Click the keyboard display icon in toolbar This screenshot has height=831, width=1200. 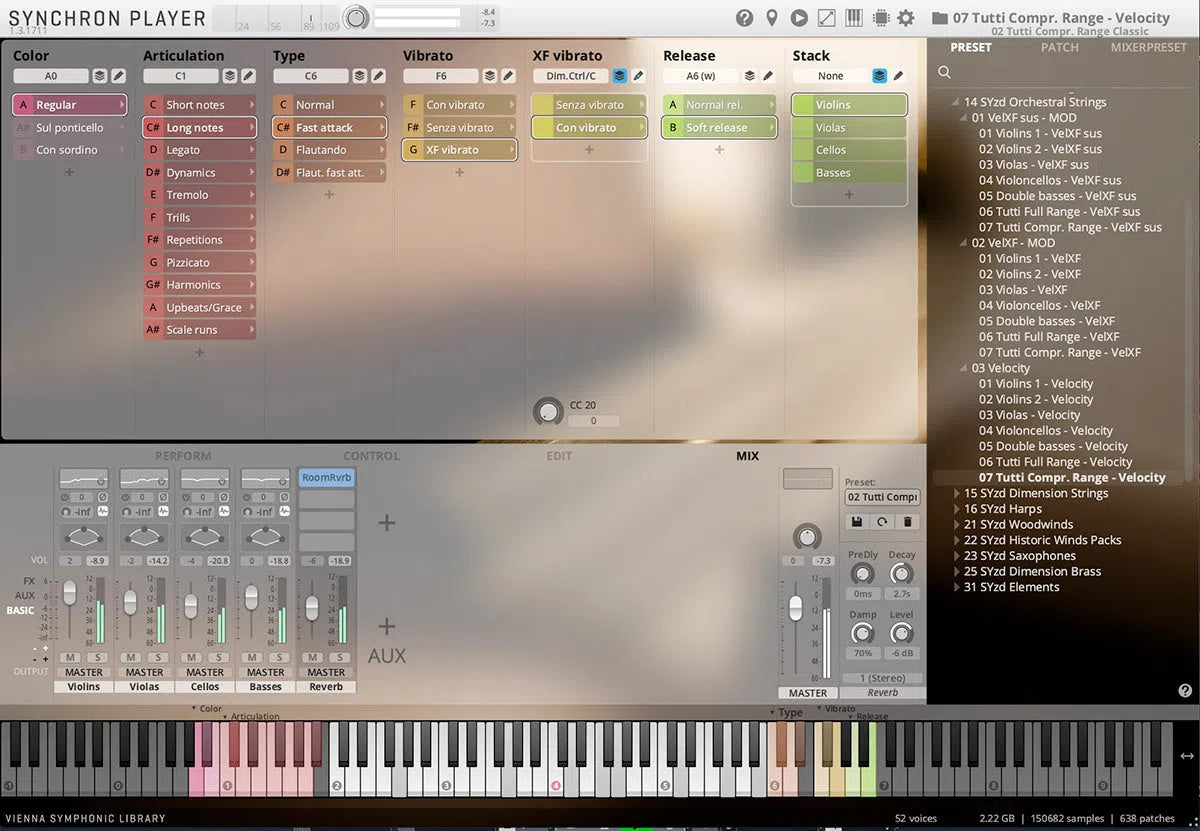(x=854, y=18)
